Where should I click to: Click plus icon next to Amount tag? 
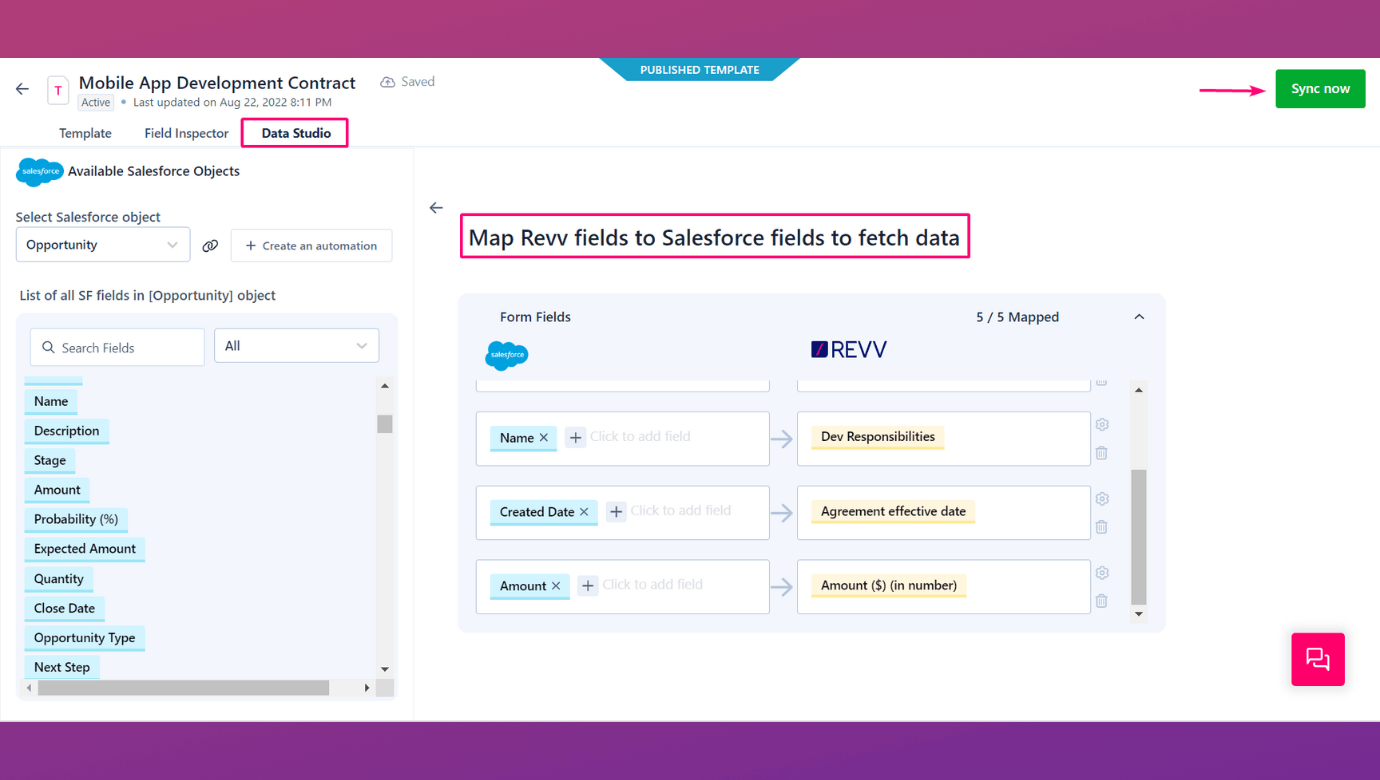coord(588,585)
